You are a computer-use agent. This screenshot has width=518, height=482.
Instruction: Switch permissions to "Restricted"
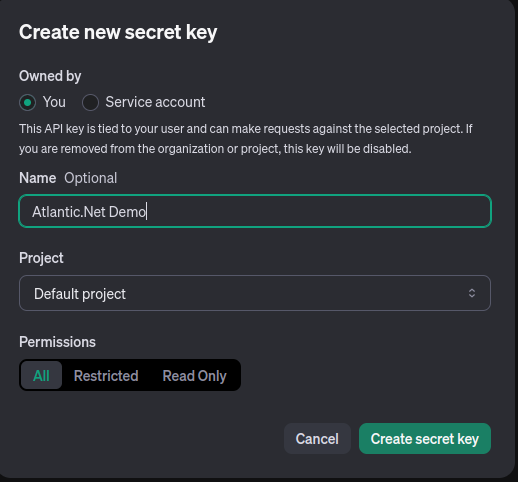pyautogui.click(x=106, y=376)
